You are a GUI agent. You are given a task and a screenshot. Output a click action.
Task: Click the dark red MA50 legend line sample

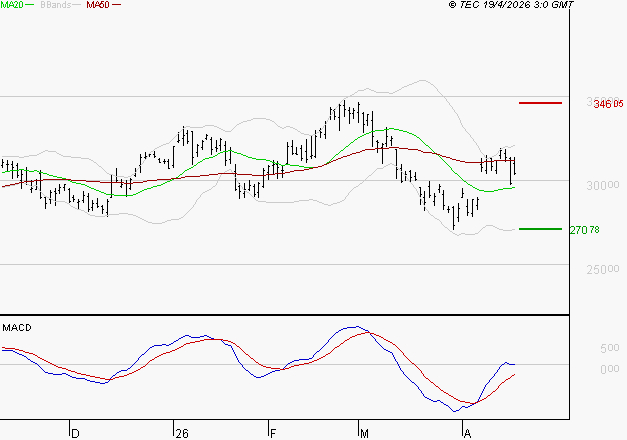pos(117,6)
